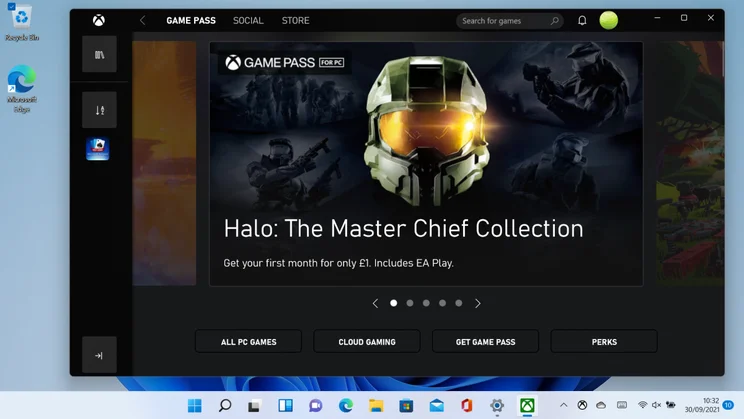The image size is (744, 419).
Task: Open the My Library sidebar icon
Action: 99,55
